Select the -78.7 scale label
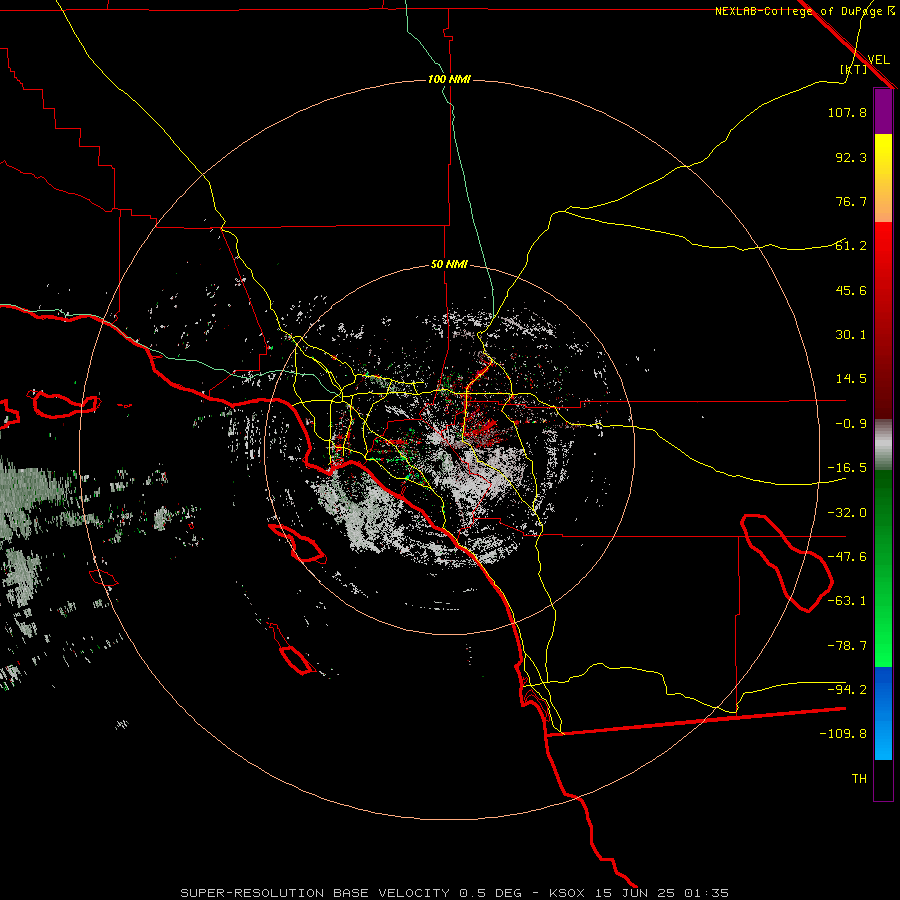The width and height of the screenshot is (900, 900). point(847,646)
